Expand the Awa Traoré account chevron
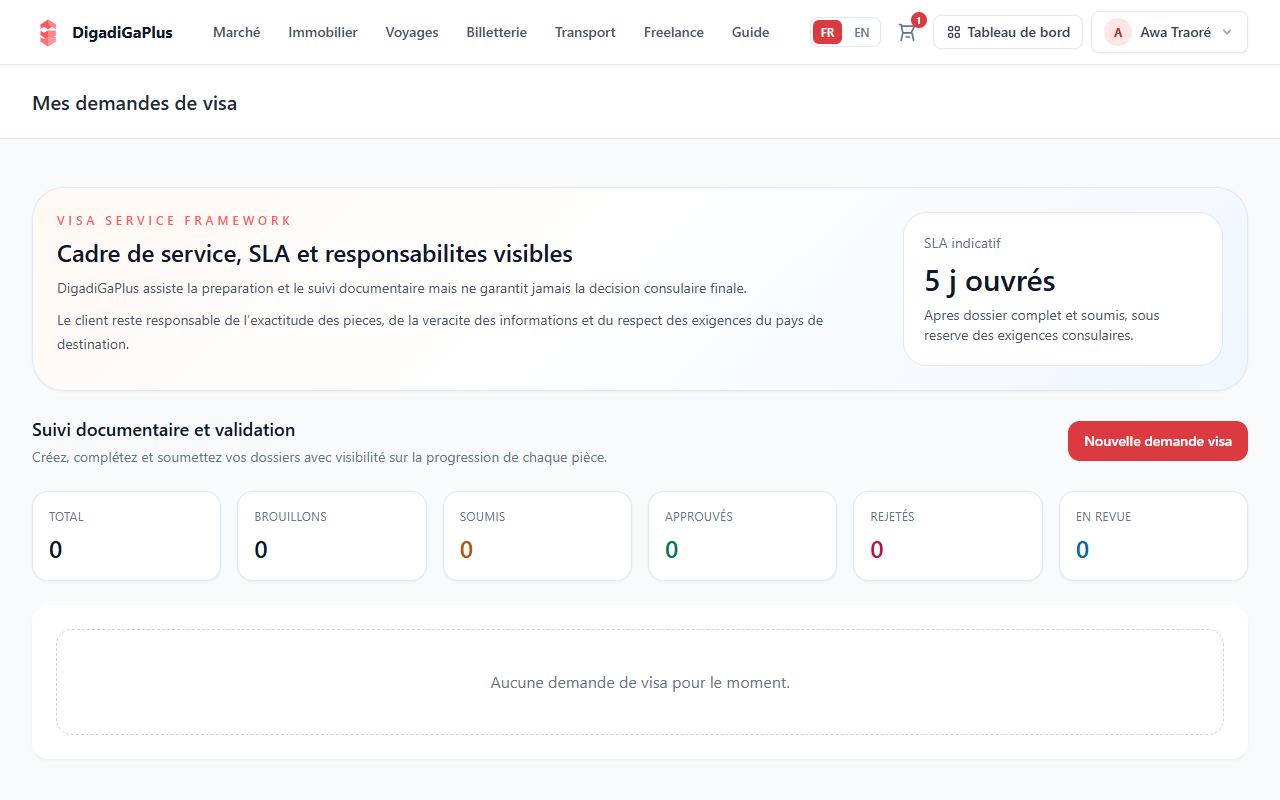Screen dimensions: 1280x800 click(x=1227, y=32)
